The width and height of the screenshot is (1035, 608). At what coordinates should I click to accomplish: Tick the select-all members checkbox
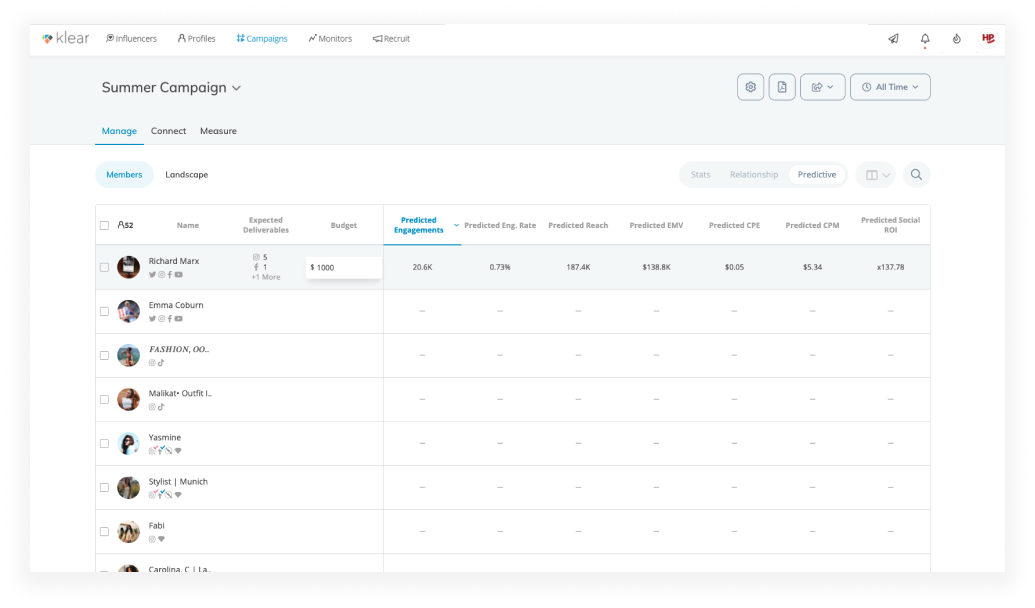[104, 225]
